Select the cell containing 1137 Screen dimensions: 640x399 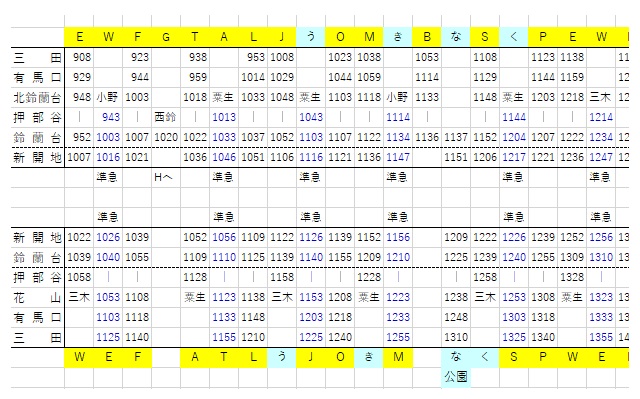[x=456, y=137]
